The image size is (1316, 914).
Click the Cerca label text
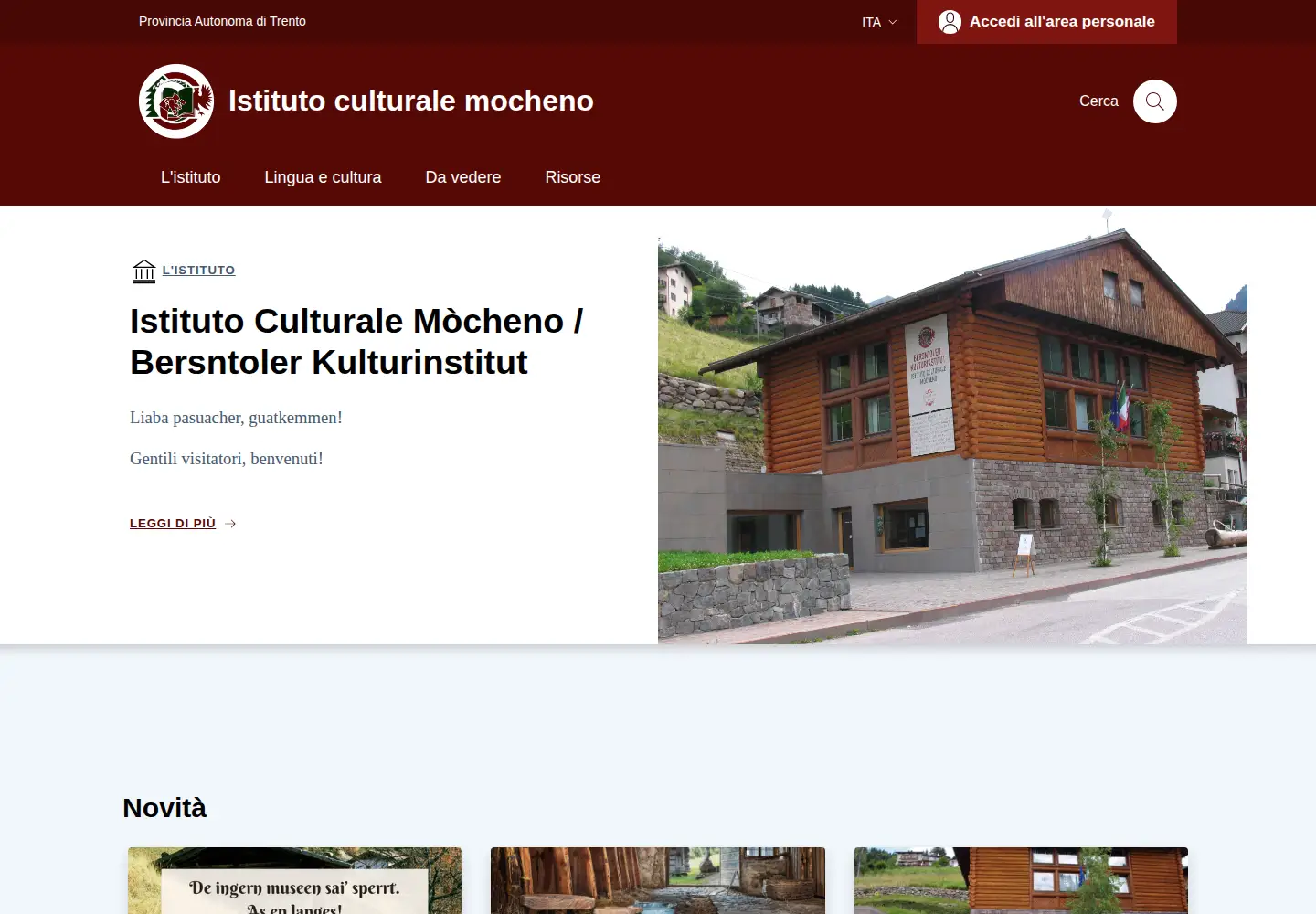tap(1098, 101)
